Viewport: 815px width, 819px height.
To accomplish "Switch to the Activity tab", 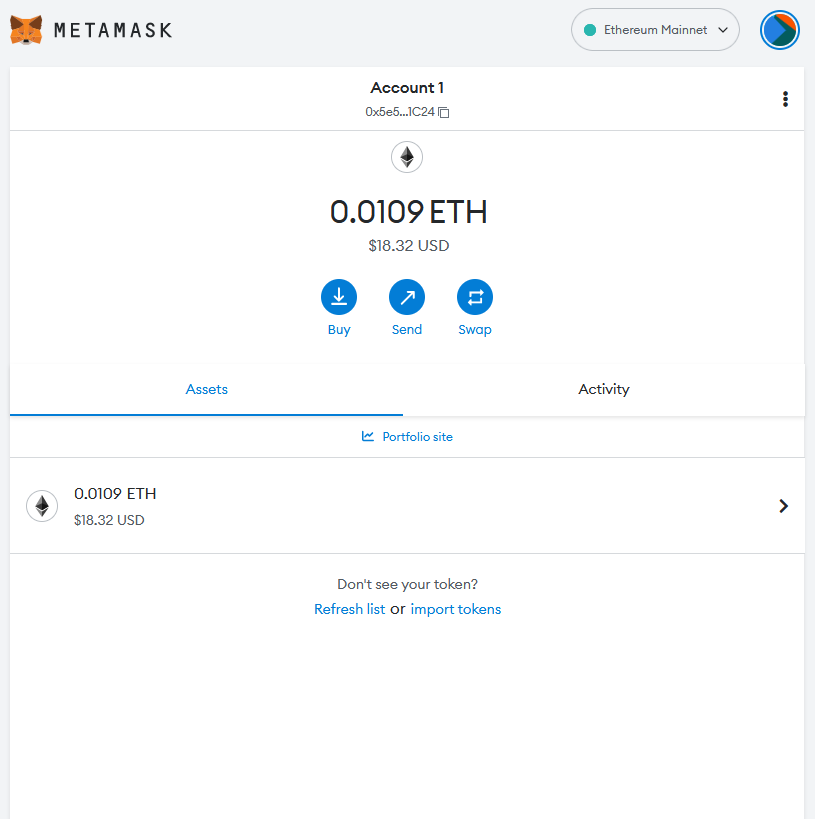I will point(603,390).
